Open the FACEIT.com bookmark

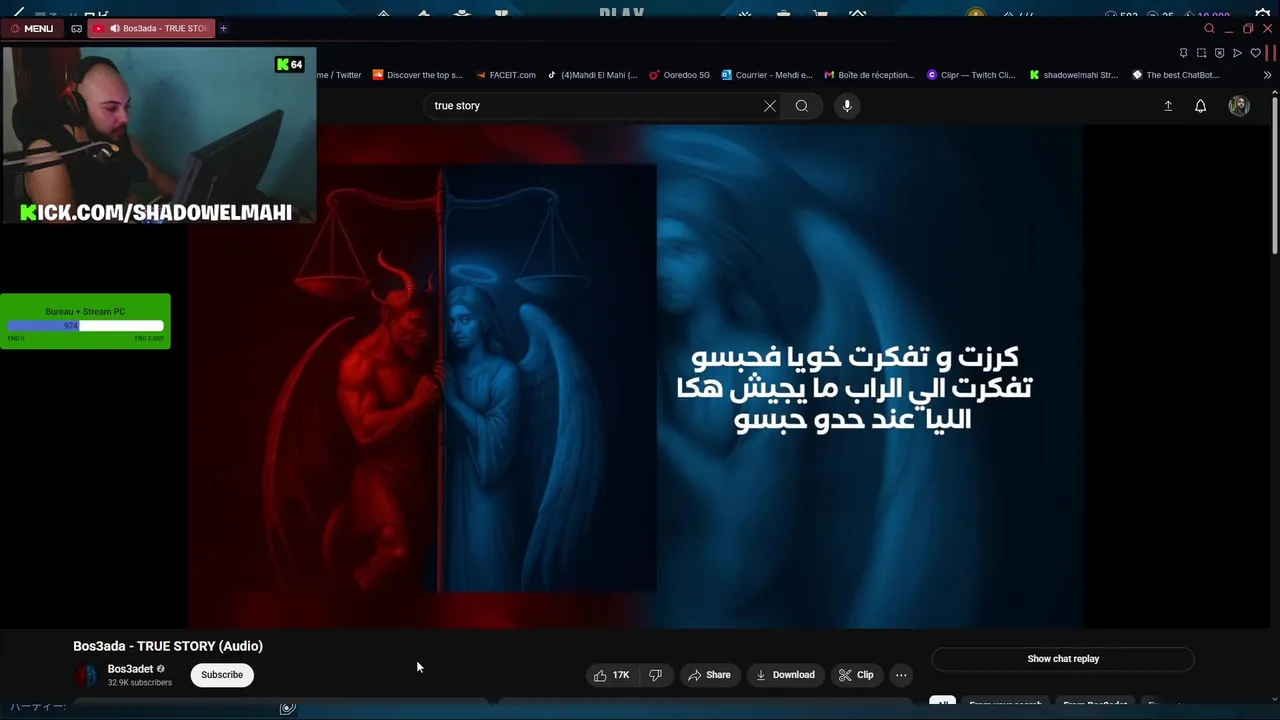pos(506,75)
